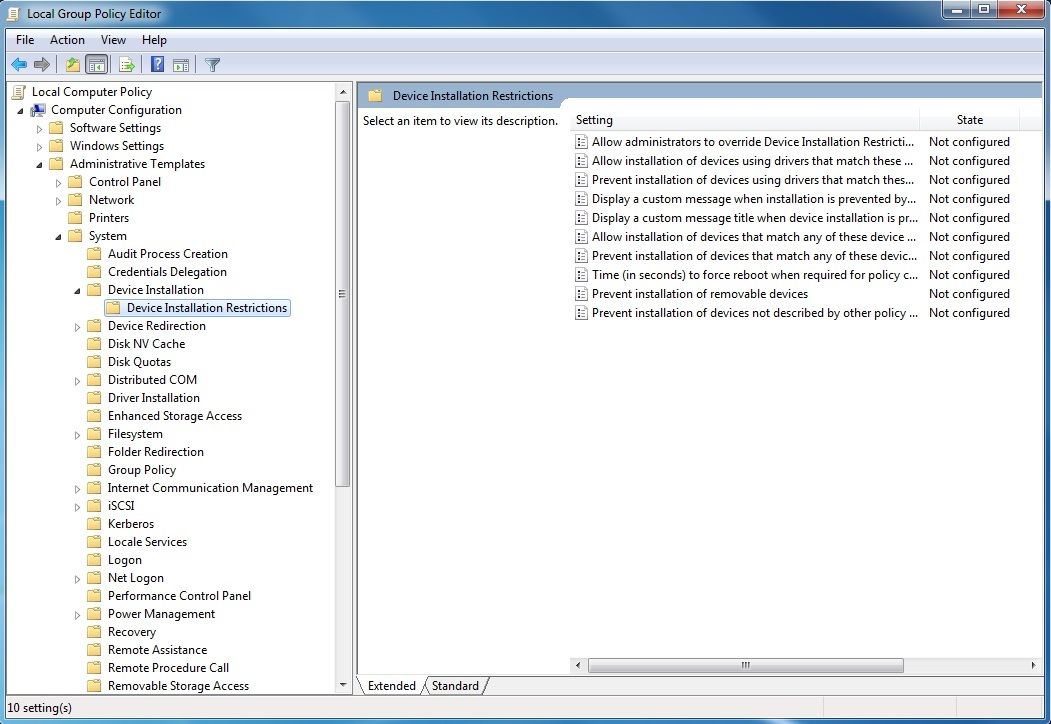Toggle Show/Hide Console Tree toolbar icon
Screen dimensions: 1051x724
pyautogui.click(x=97, y=65)
